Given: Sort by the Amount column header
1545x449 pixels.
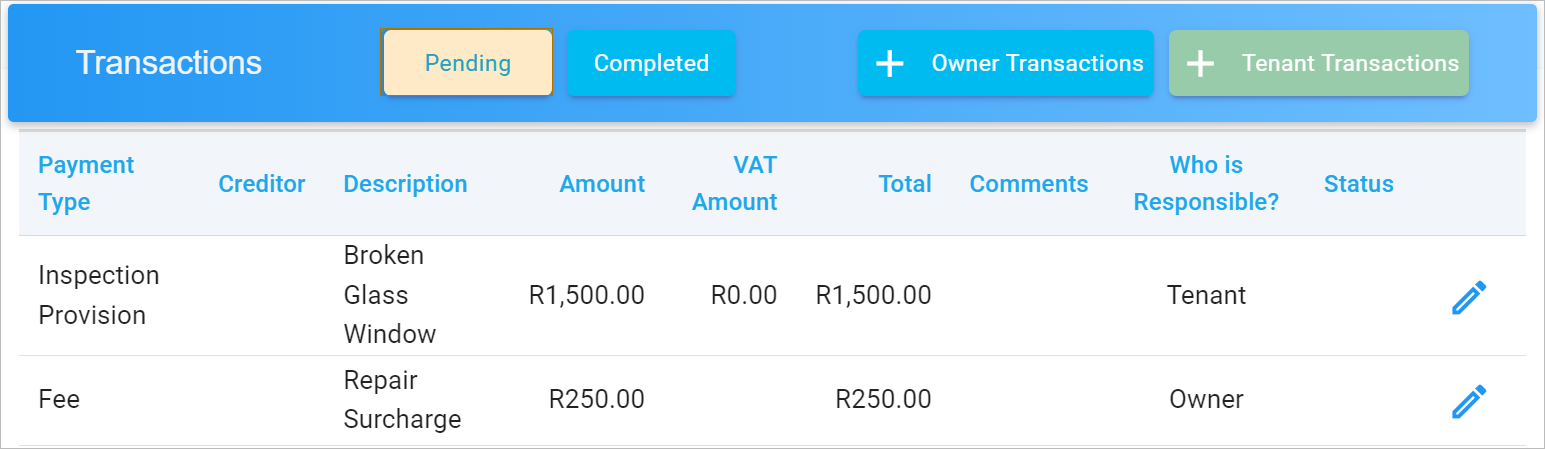Looking at the screenshot, I should pos(602,184).
